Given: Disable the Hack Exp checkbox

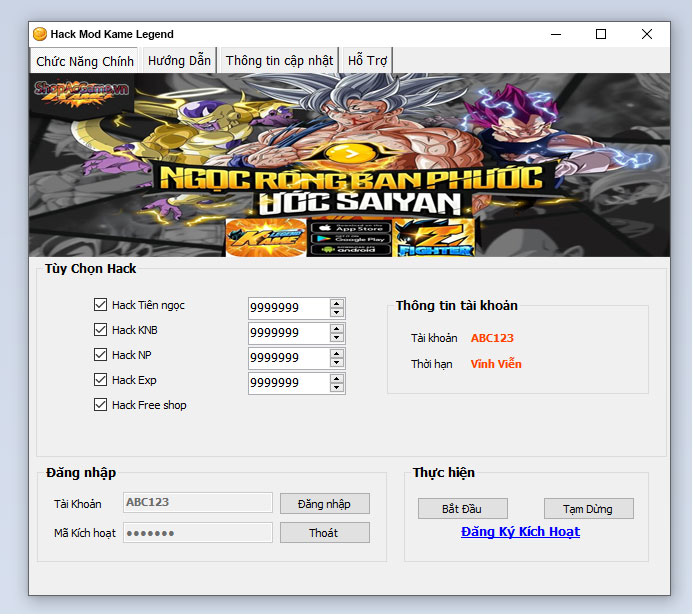Looking at the screenshot, I should coord(100,380).
